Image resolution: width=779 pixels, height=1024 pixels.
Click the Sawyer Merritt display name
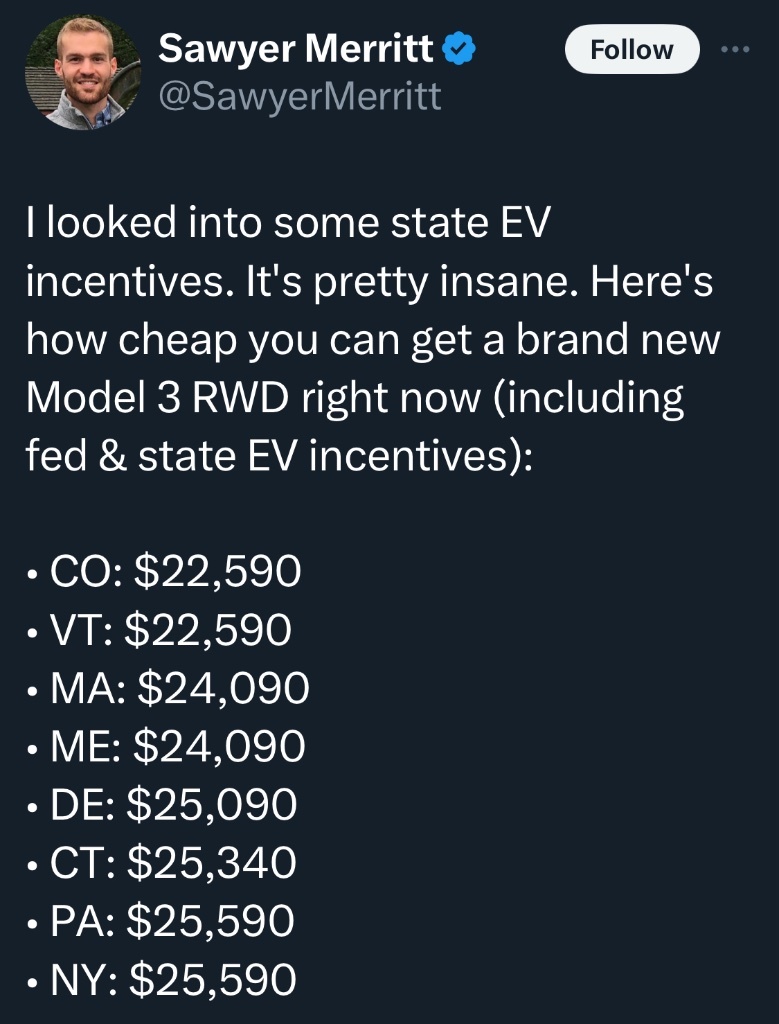coord(296,49)
